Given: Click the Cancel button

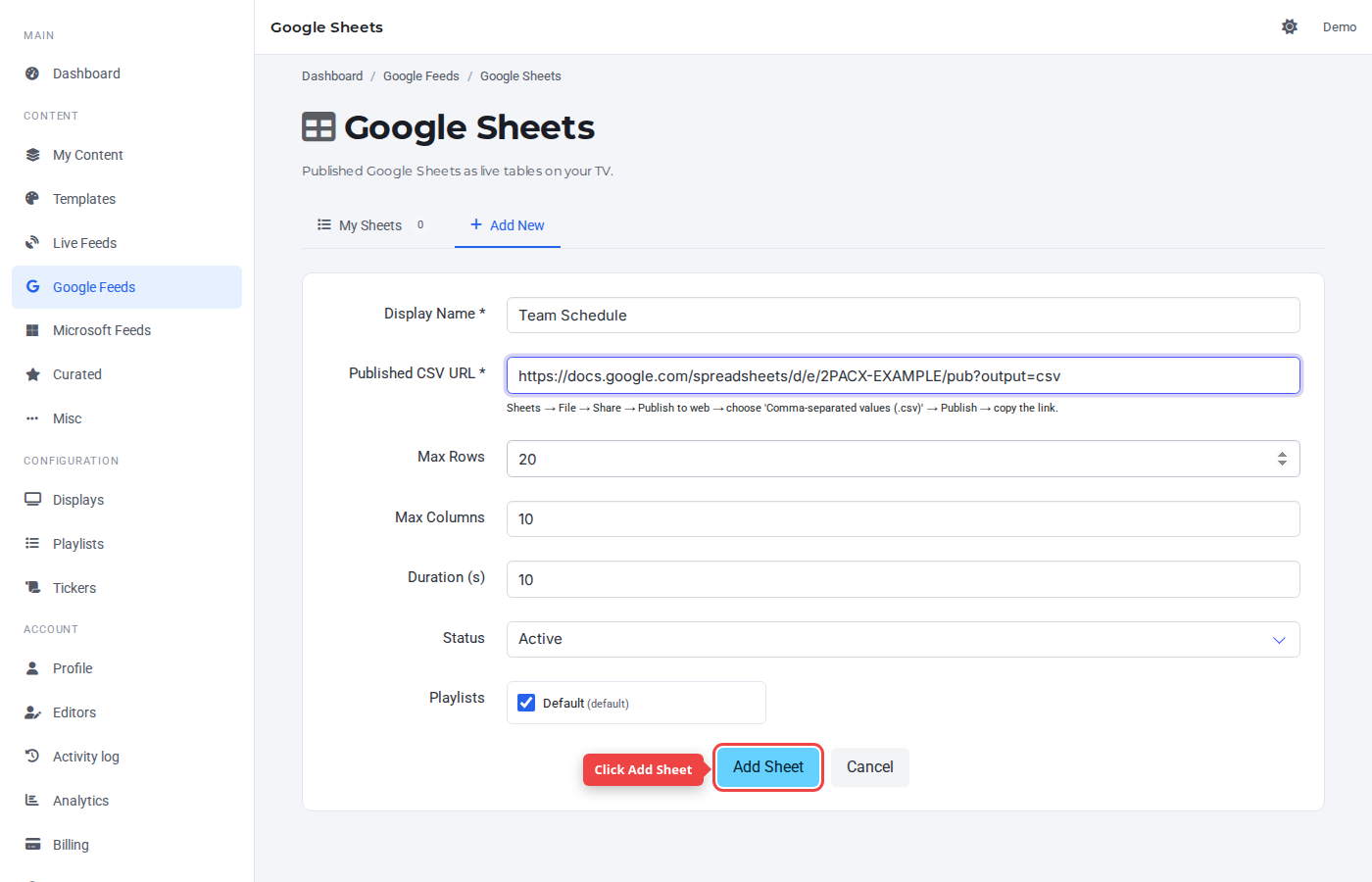Looking at the screenshot, I should click(870, 767).
